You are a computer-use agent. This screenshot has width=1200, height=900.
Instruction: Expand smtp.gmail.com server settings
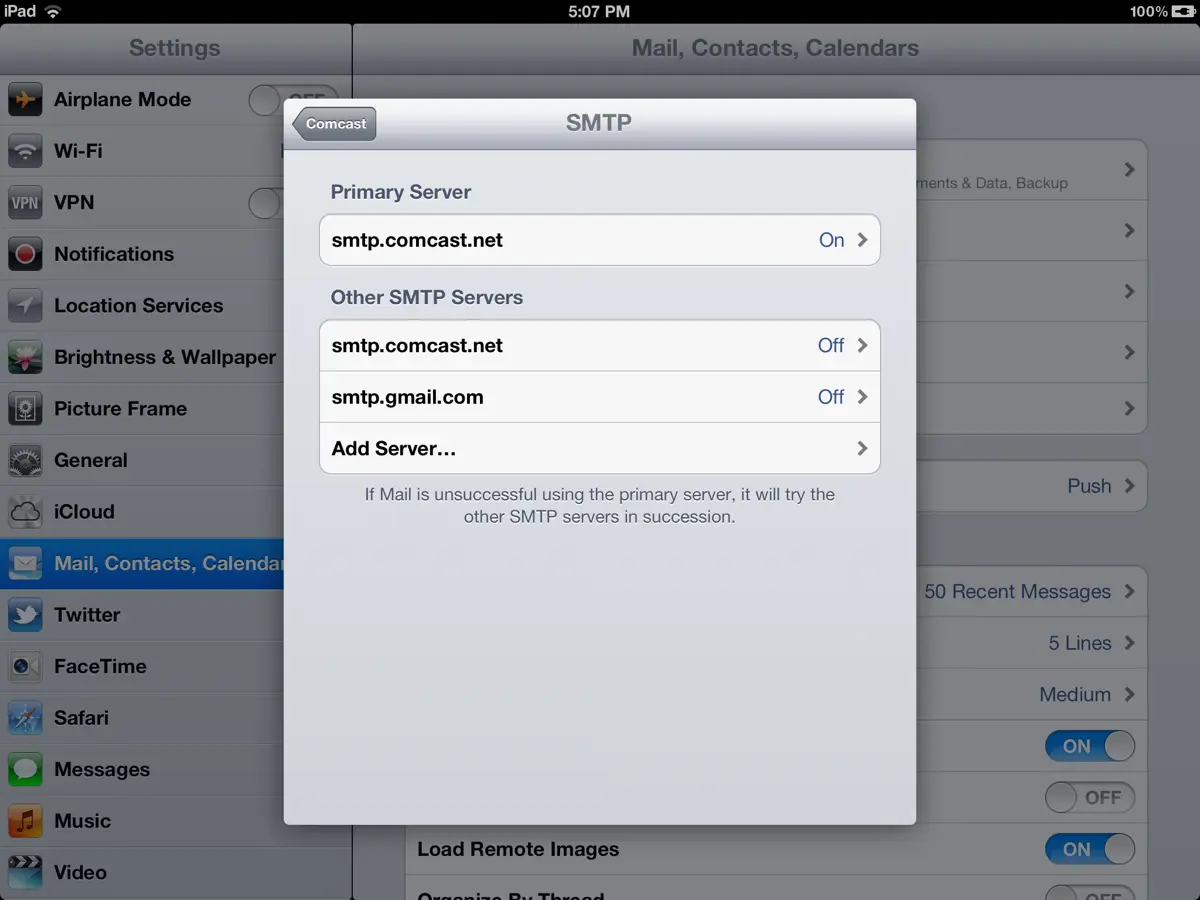pyautogui.click(x=599, y=397)
